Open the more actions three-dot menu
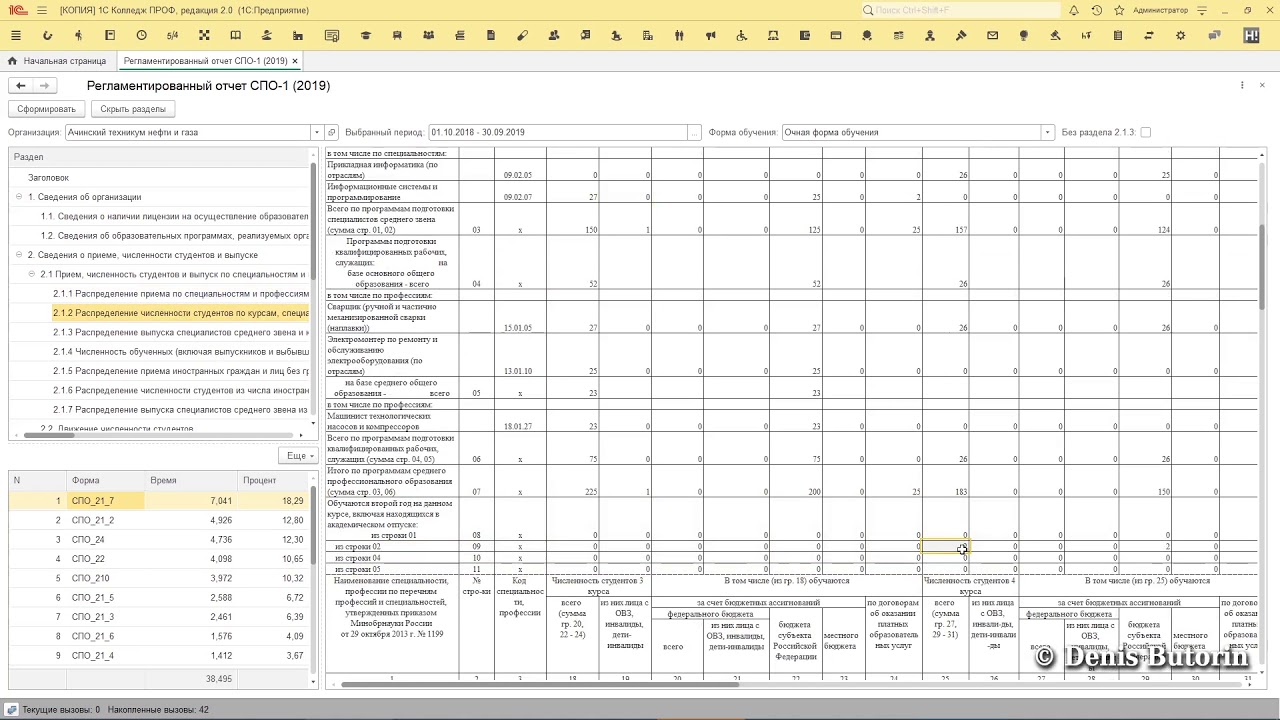Screen dimensions: 1280x720 click(1242, 85)
